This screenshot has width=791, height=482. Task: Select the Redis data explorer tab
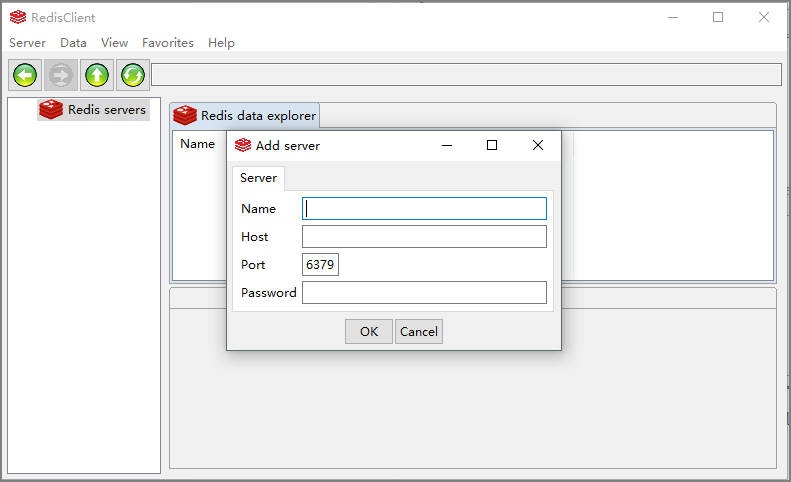click(x=245, y=116)
